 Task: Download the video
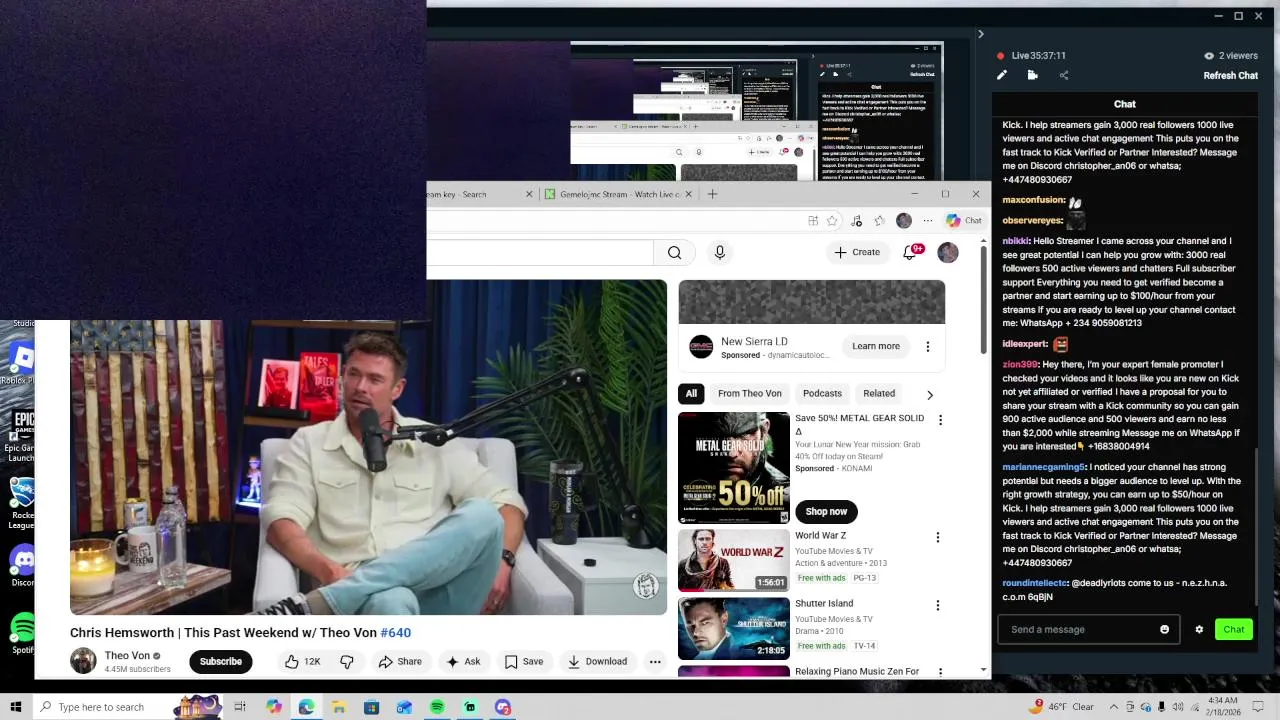[597, 662]
